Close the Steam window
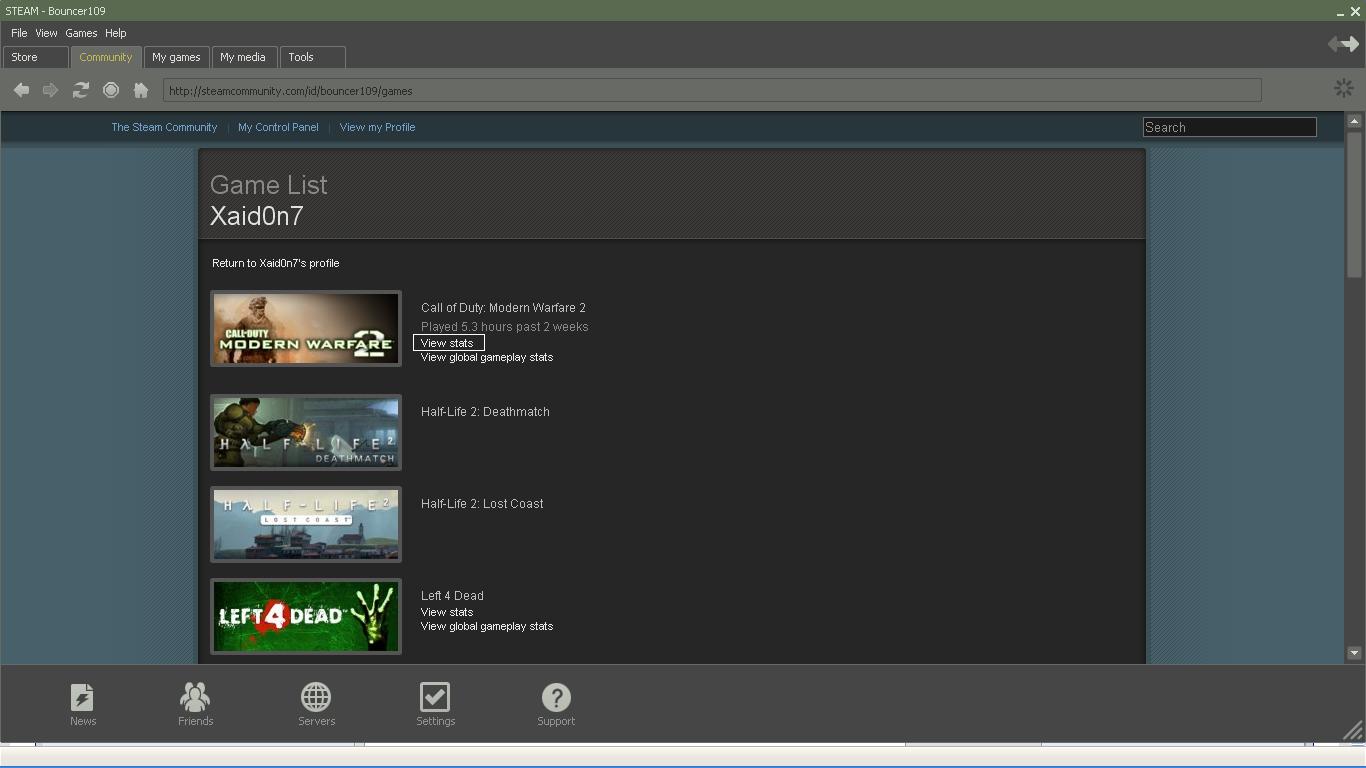Viewport: 1366px width, 768px height. click(x=1355, y=12)
